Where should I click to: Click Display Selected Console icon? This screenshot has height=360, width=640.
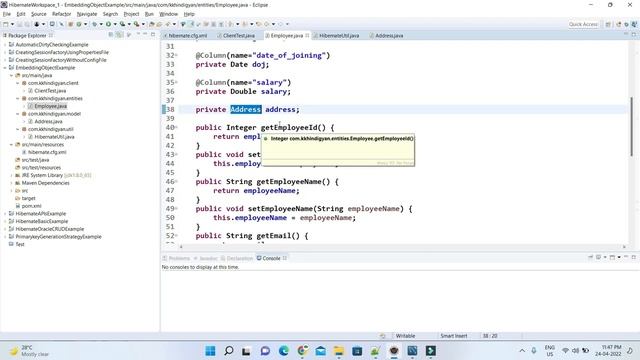(599, 258)
